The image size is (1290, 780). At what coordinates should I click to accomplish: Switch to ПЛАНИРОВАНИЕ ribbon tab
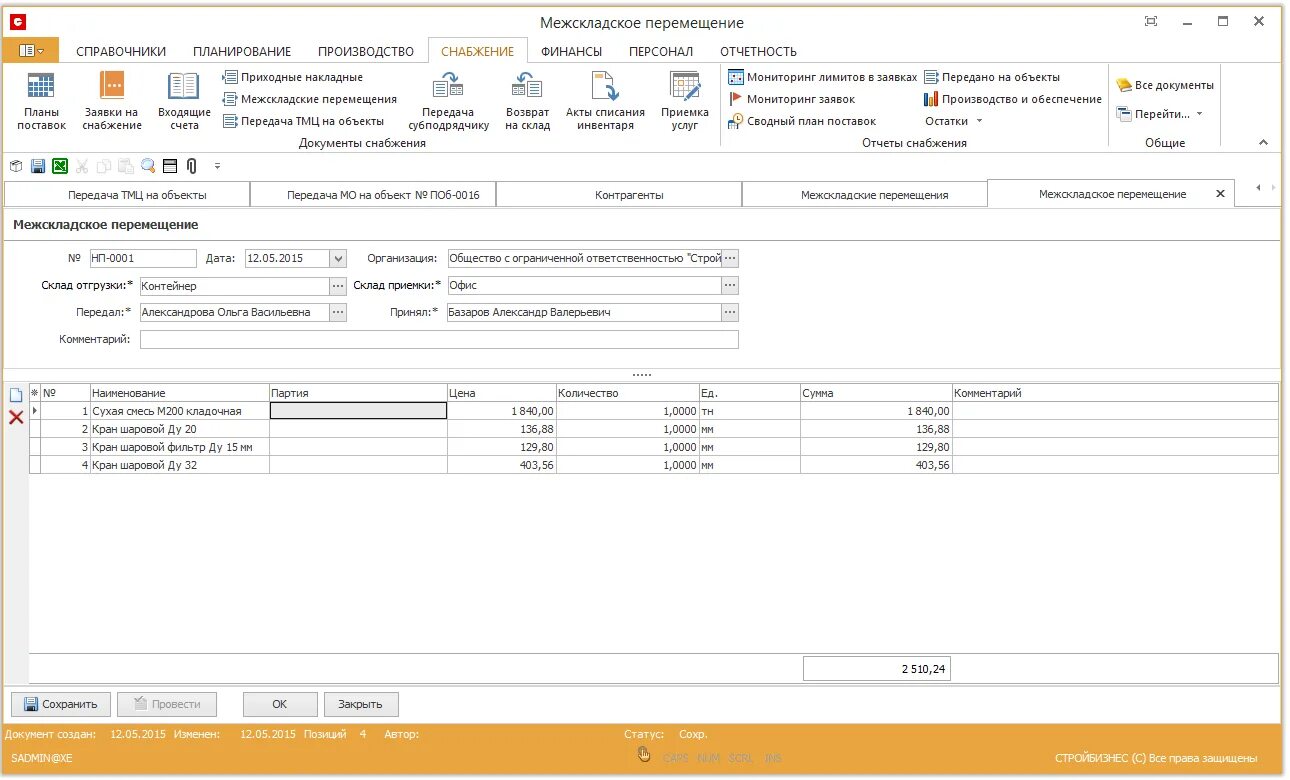click(242, 51)
